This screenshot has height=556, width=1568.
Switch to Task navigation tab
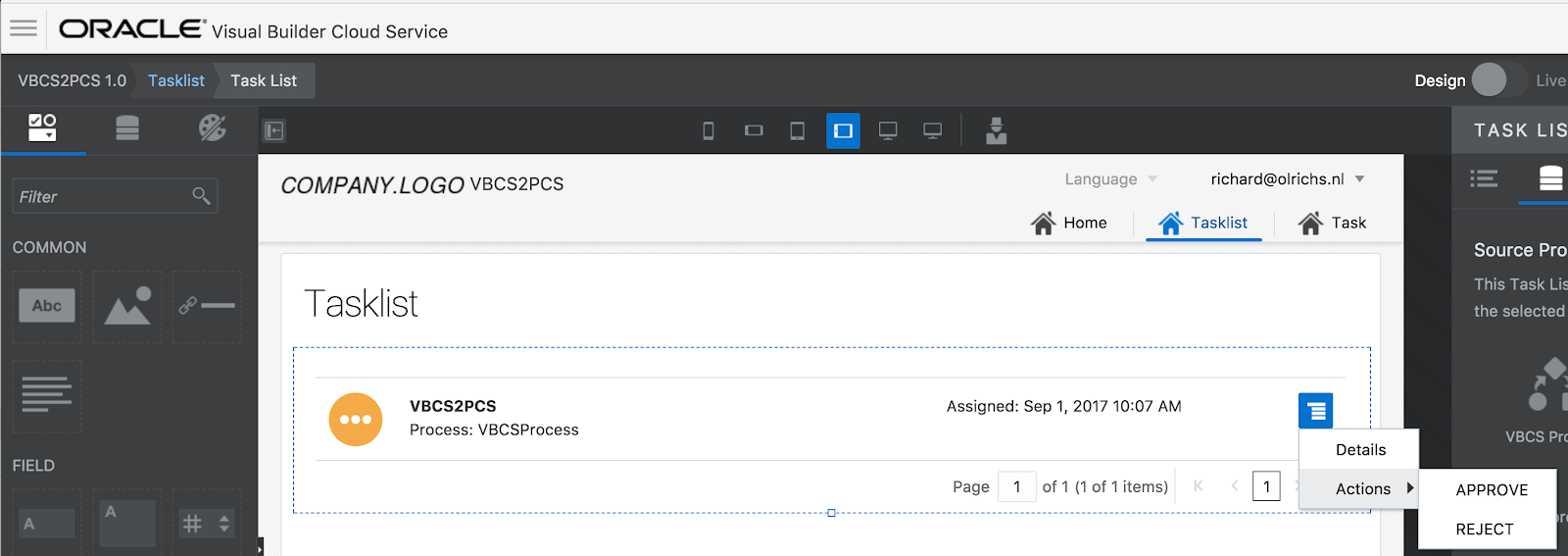point(1332,223)
